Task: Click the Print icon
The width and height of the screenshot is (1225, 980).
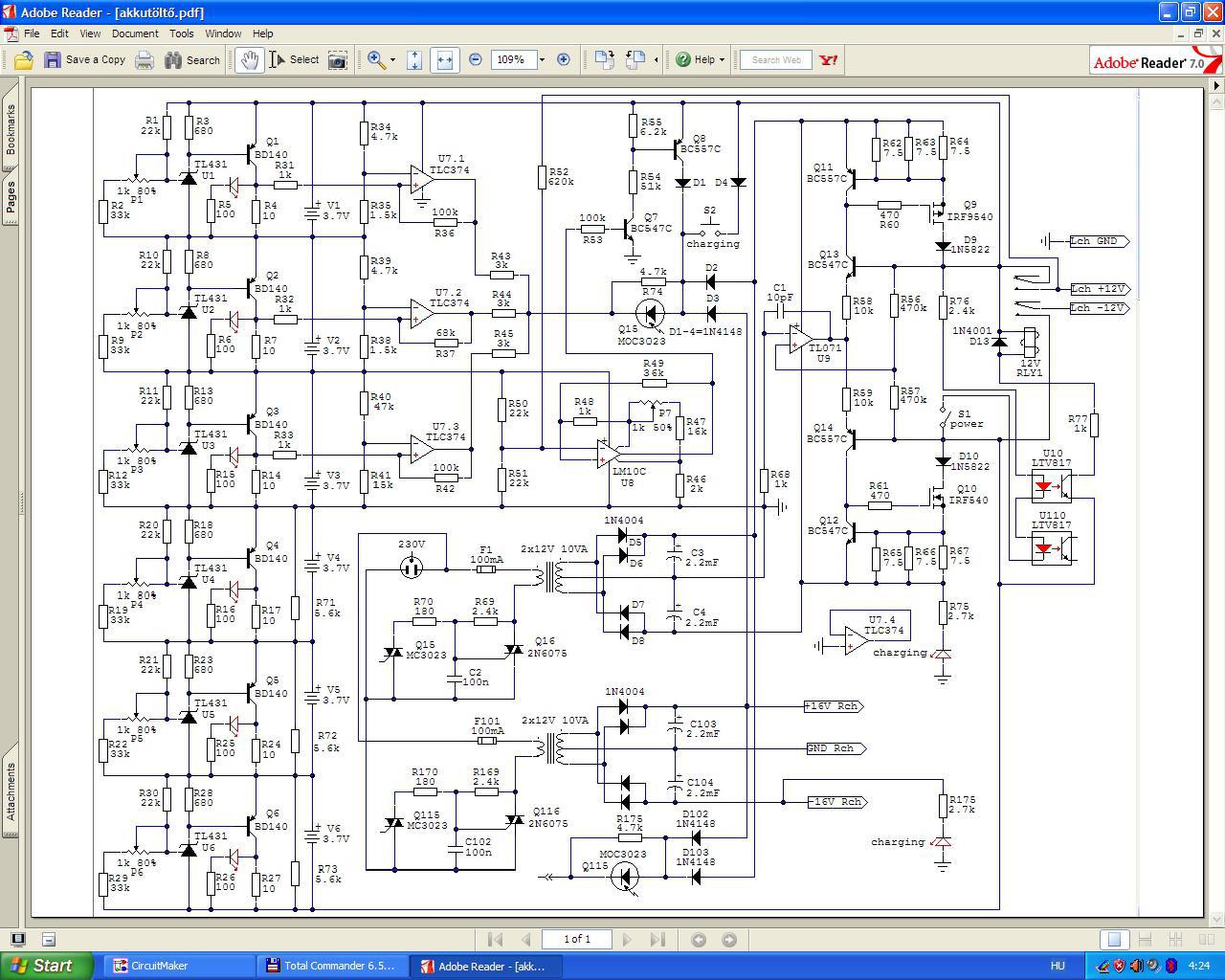Action: pos(144,59)
